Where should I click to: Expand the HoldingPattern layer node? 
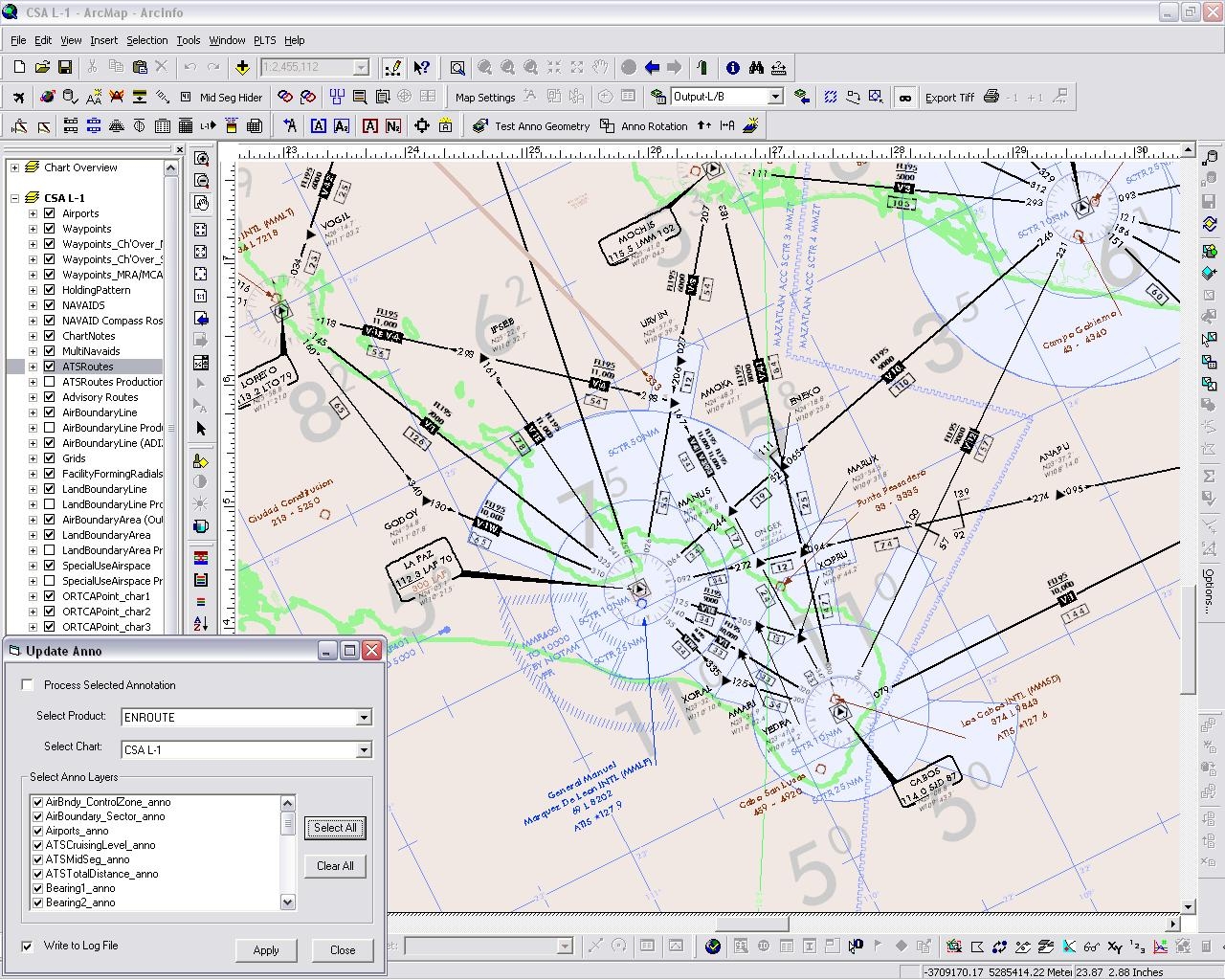coord(33,290)
